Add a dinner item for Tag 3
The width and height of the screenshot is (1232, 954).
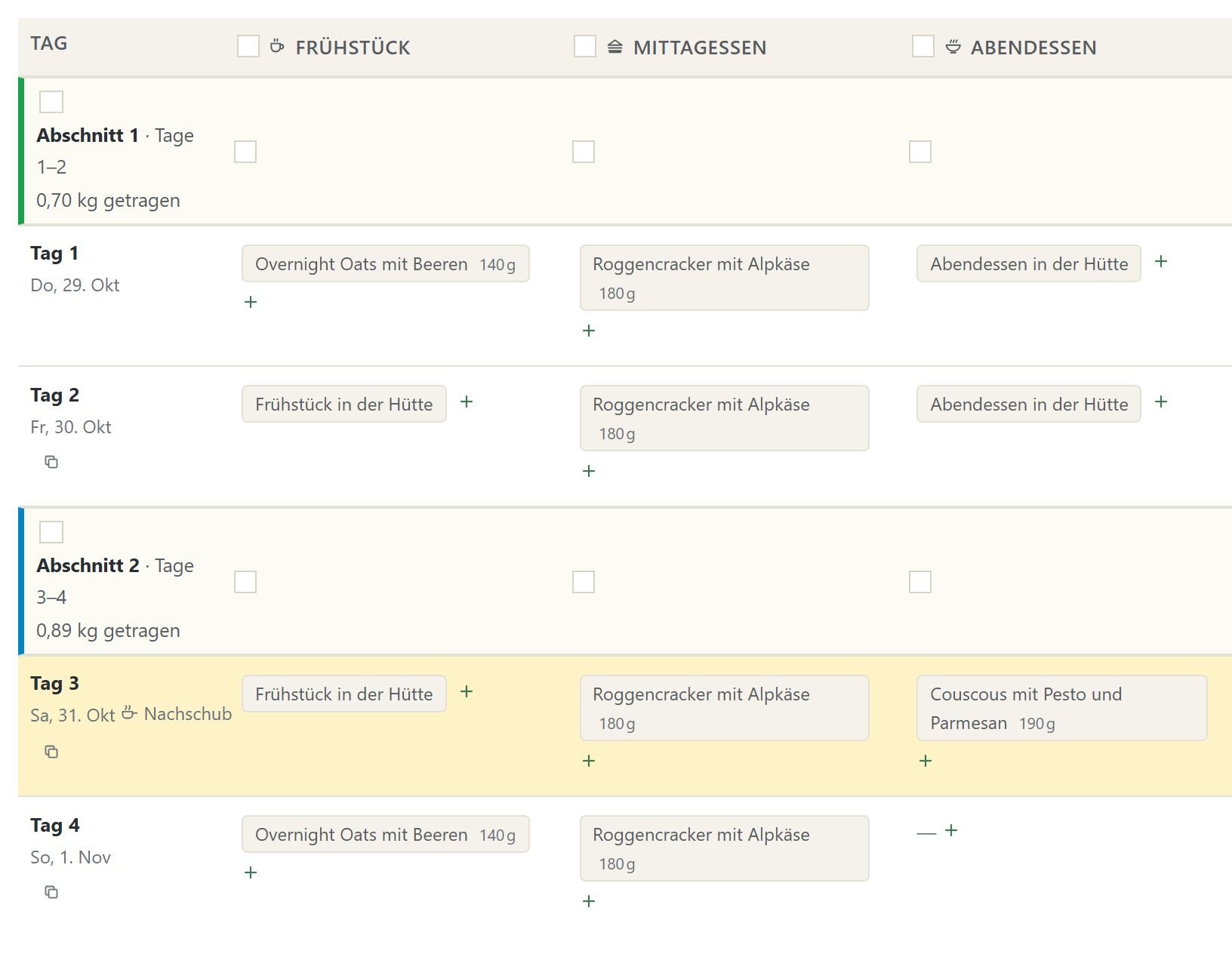click(926, 761)
